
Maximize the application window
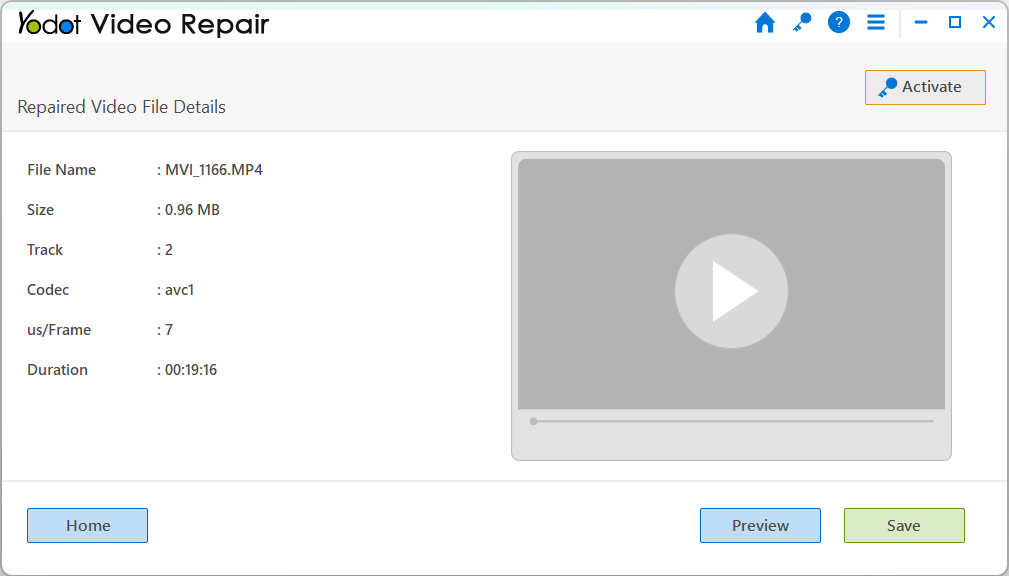[x=954, y=22]
